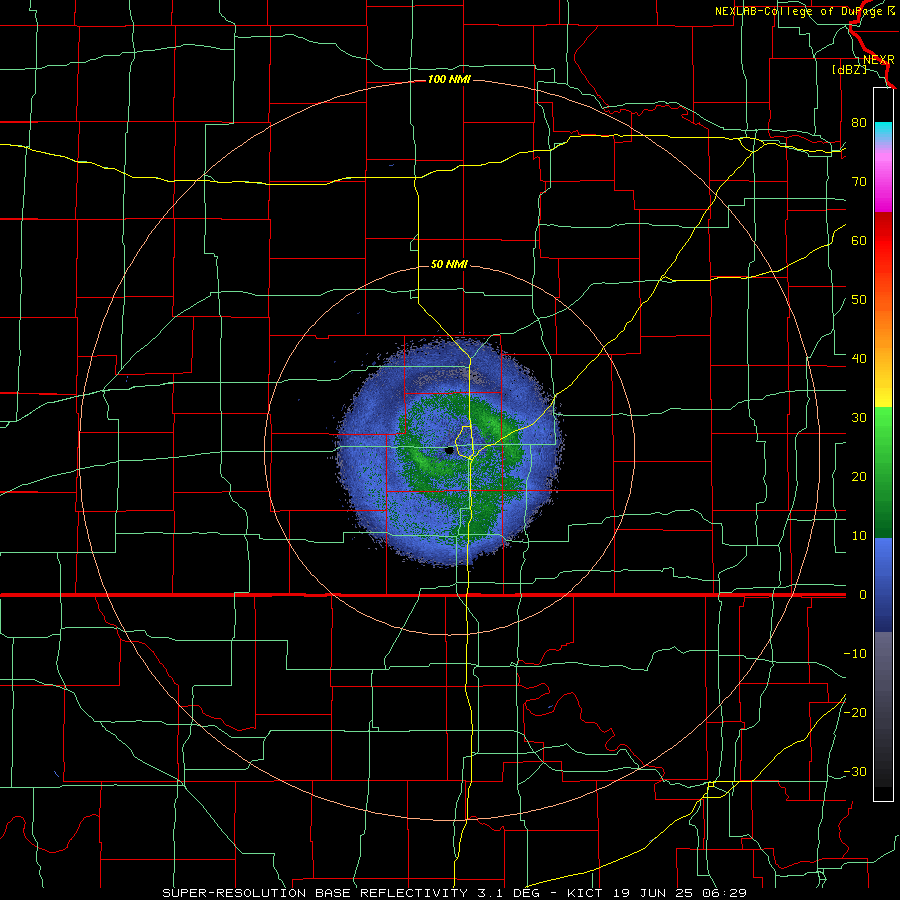Click the 10 value on dBZ scale
Screen dimensions: 900x900
[859, 536]
